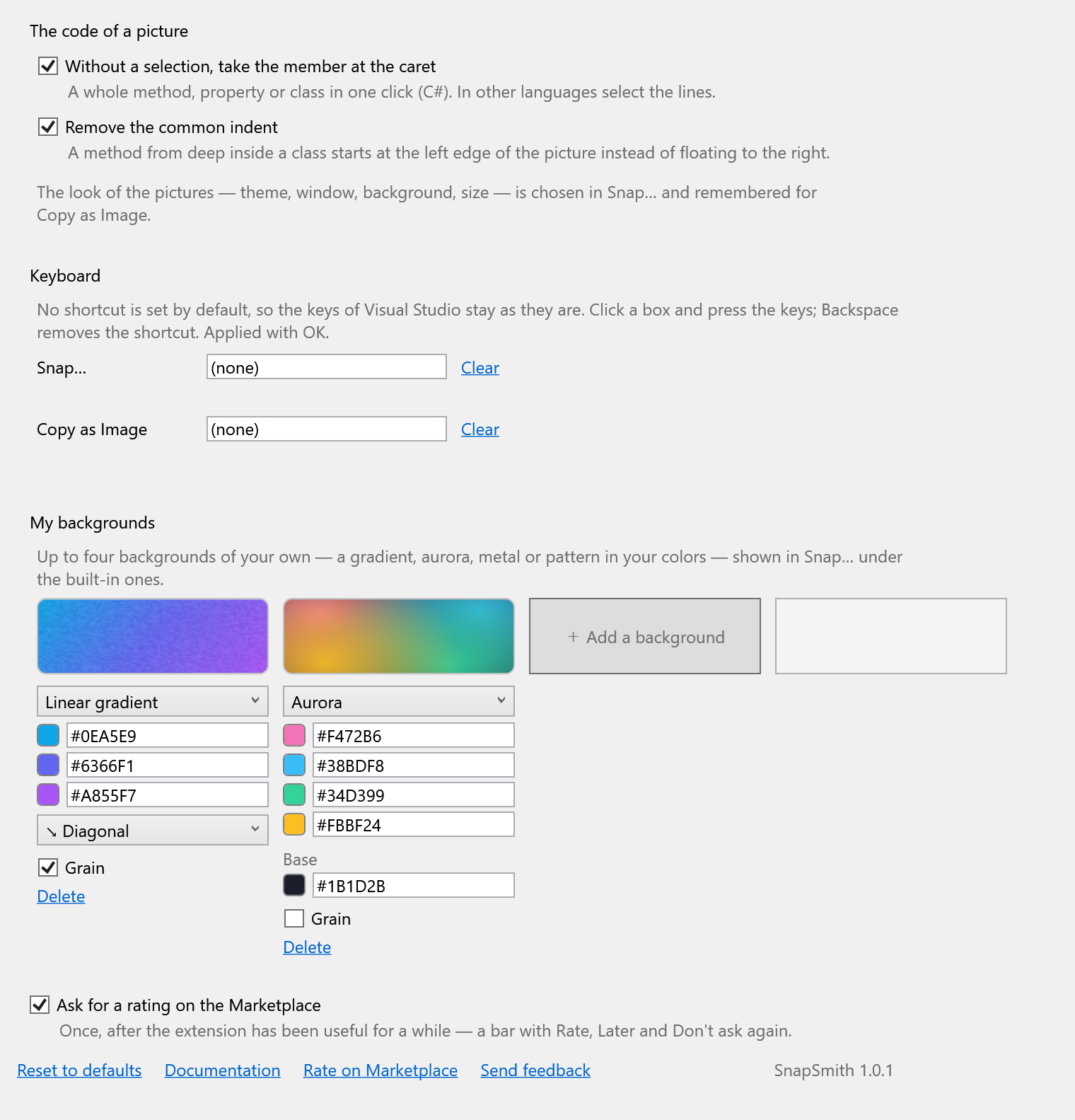
Task: Edit the #A855F7 hex color field
Action: 168,795
